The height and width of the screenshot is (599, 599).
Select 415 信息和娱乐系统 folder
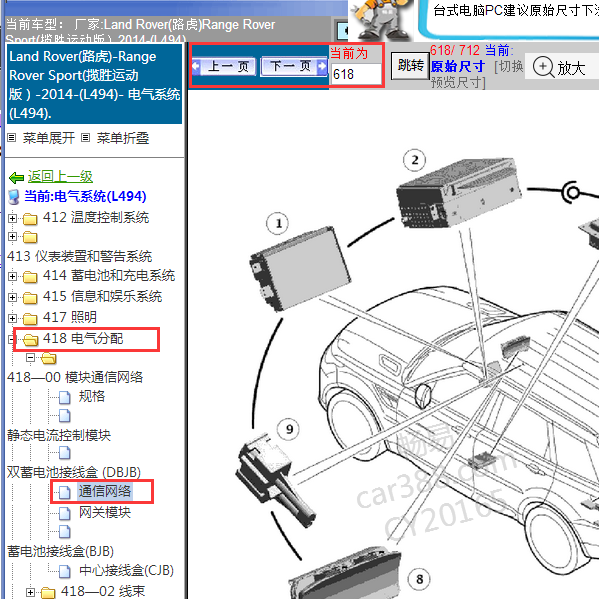tap(102, 296)
